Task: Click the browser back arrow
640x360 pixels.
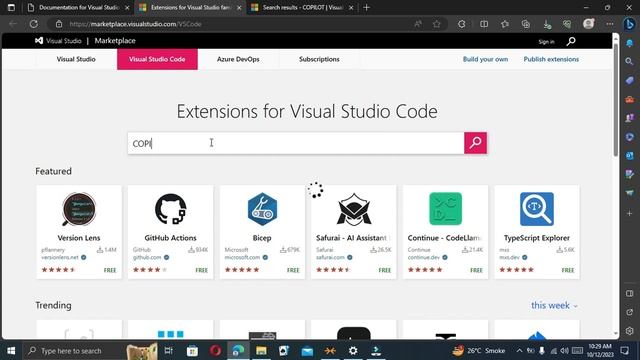Action: point(13,24)
